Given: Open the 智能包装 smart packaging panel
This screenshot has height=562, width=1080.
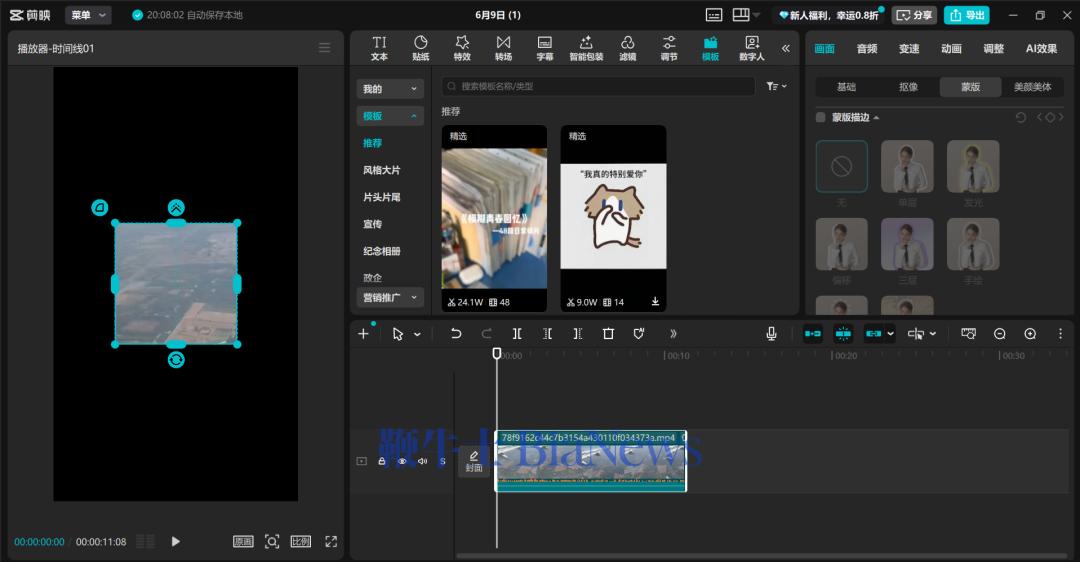Looking at the screenshot, I should [x=586, y=48].
